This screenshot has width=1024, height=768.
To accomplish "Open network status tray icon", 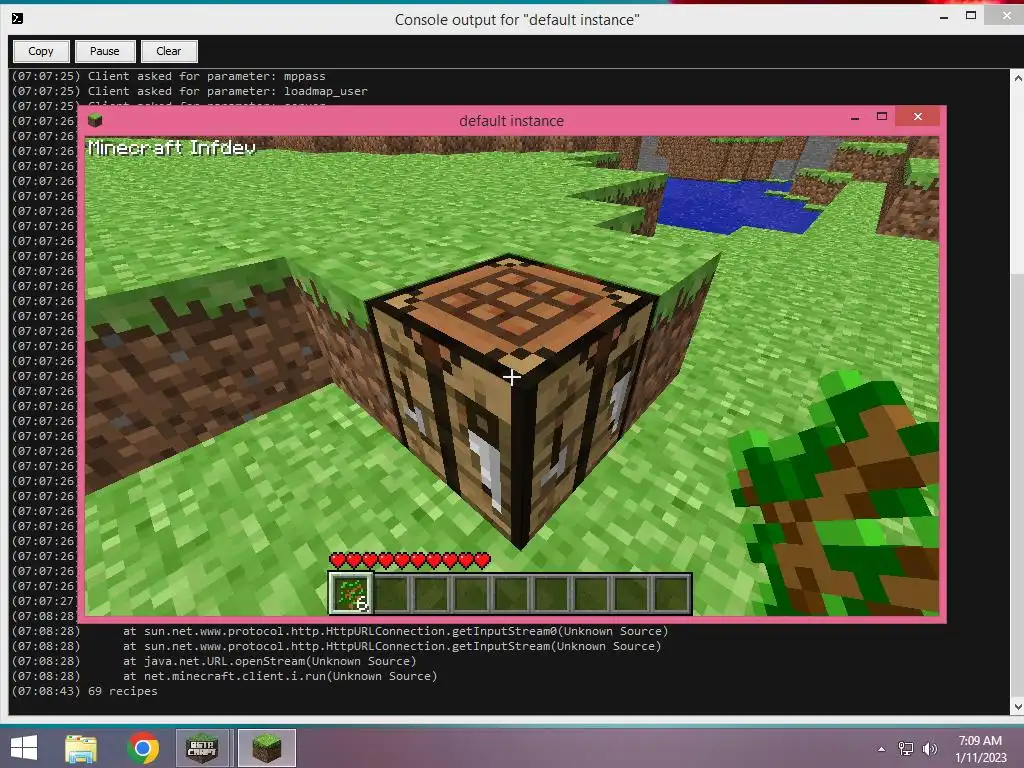I will point(906,748).
